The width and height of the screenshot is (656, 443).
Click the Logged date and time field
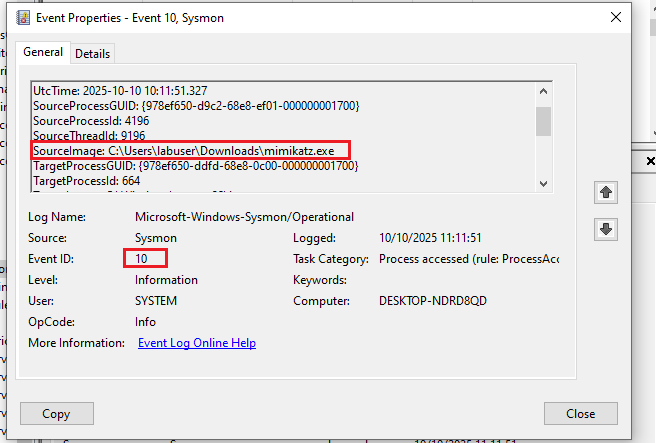coord(431,238)
